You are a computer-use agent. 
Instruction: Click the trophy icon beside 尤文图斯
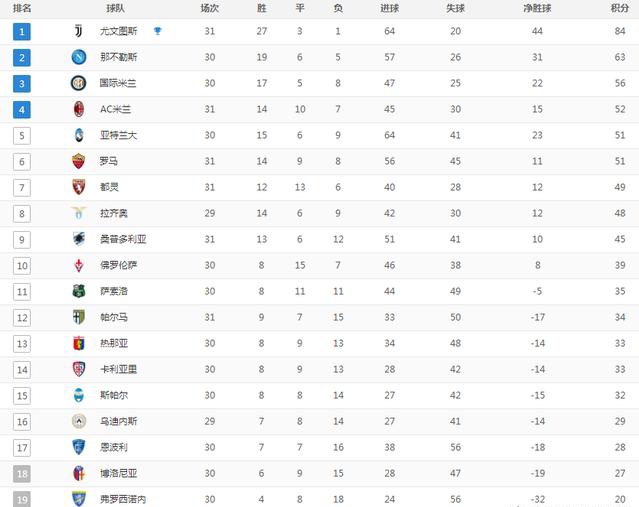tap(158, 31)
